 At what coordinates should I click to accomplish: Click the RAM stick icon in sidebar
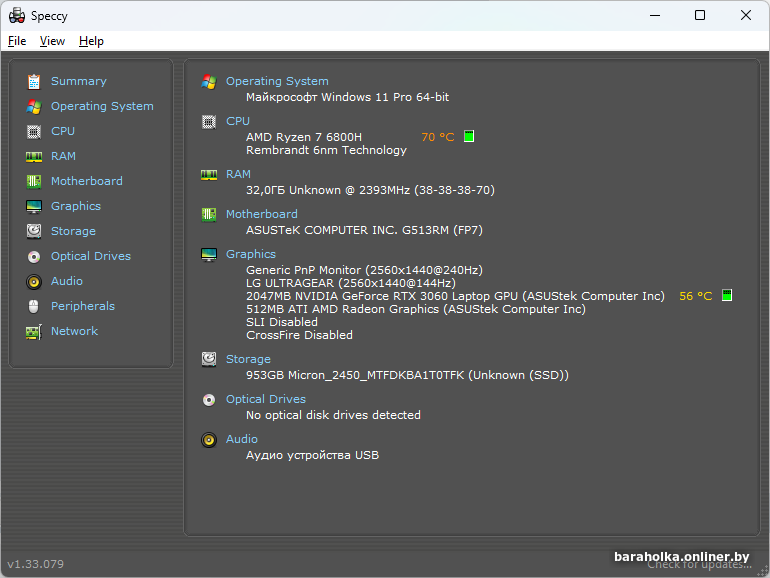click(x=34, y=157)
